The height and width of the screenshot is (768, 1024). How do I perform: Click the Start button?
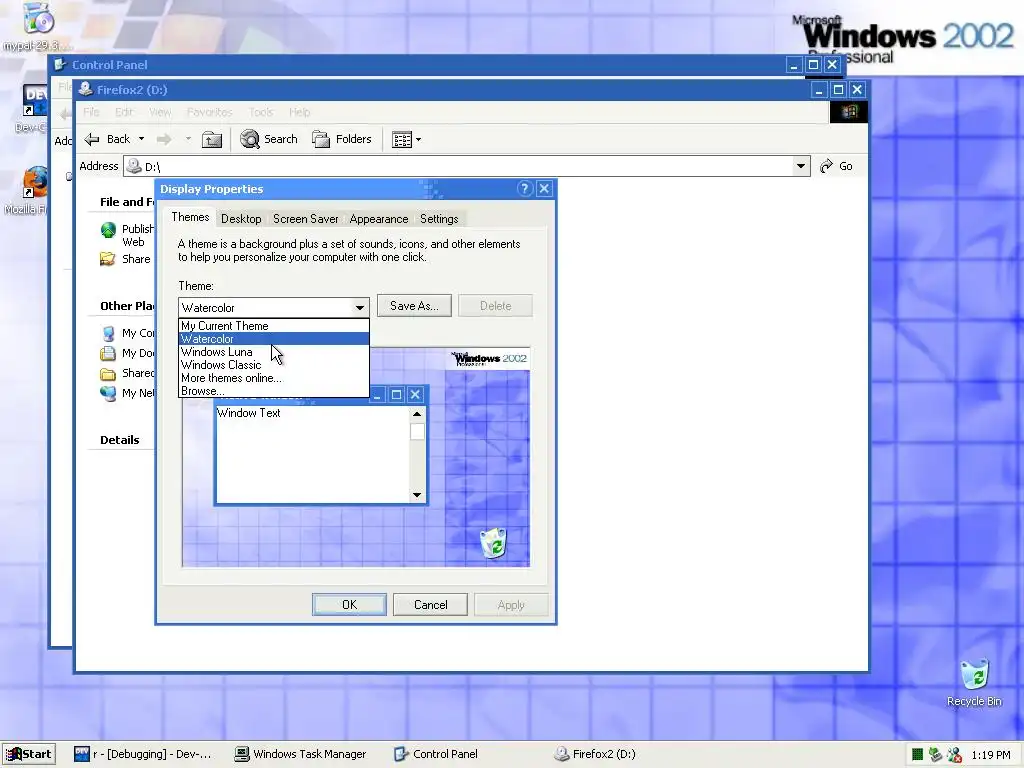tap(29, 754)
